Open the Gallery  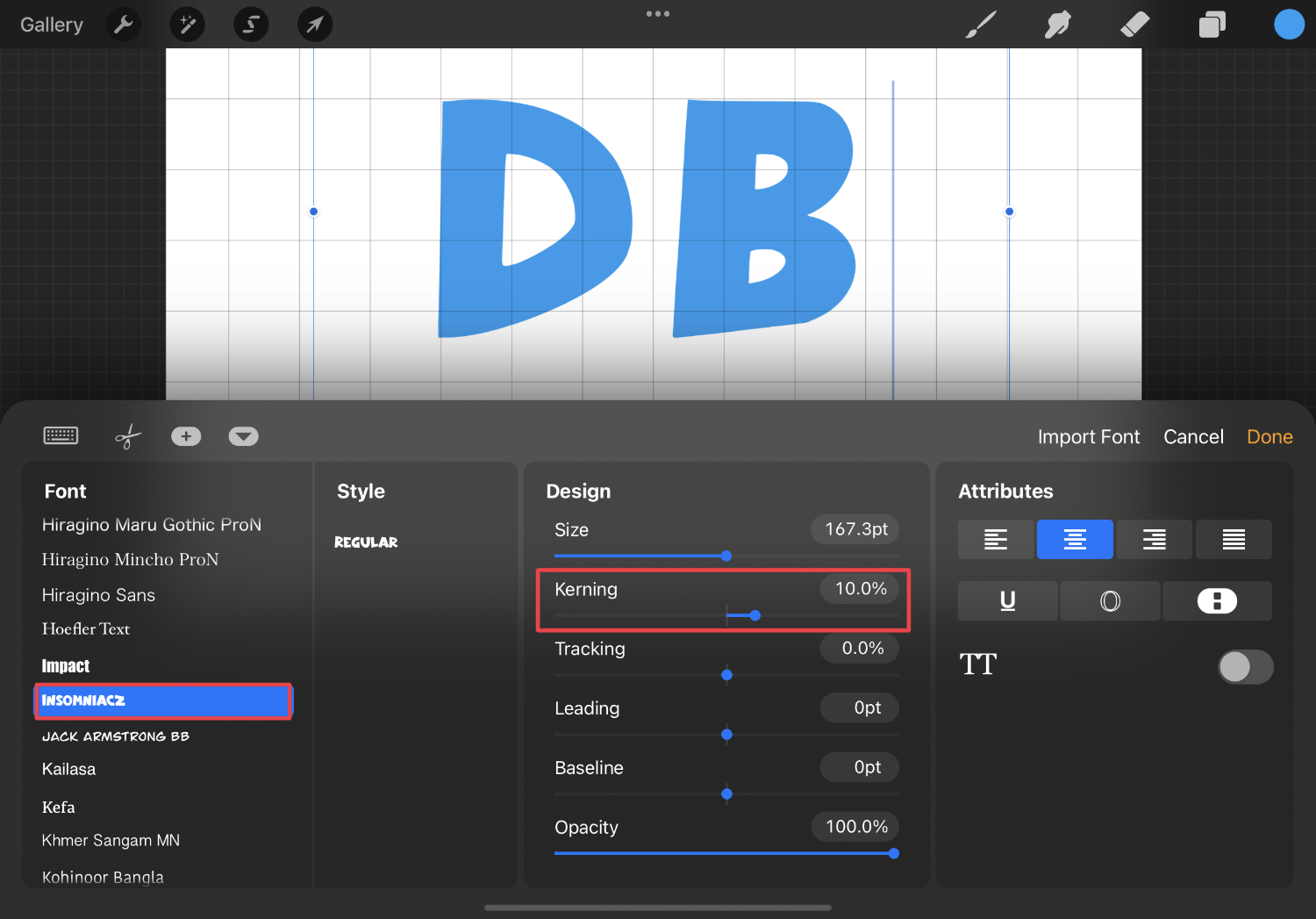(x=51, y=24)
